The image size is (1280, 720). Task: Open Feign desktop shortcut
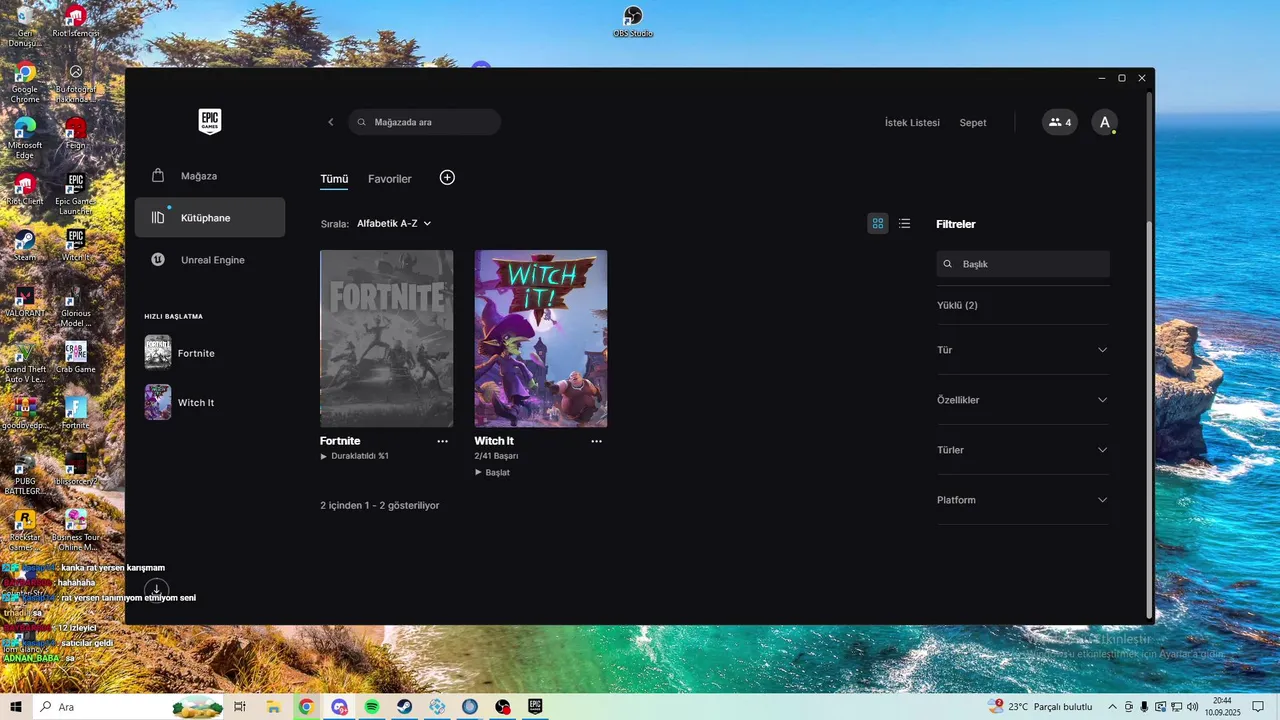point(76,134)
